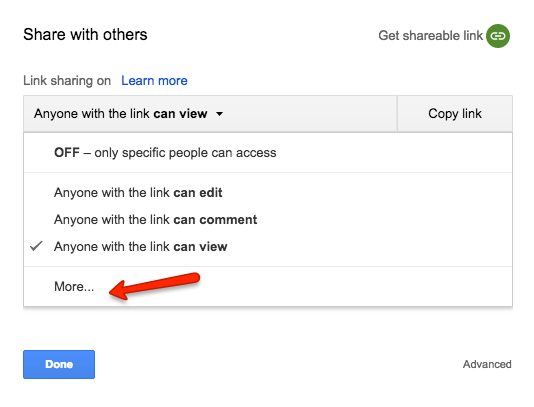This screenshot has height=407, width=534.
Task: Select 'Anyone with the link can edit'
Action: (x=268, y=192)
